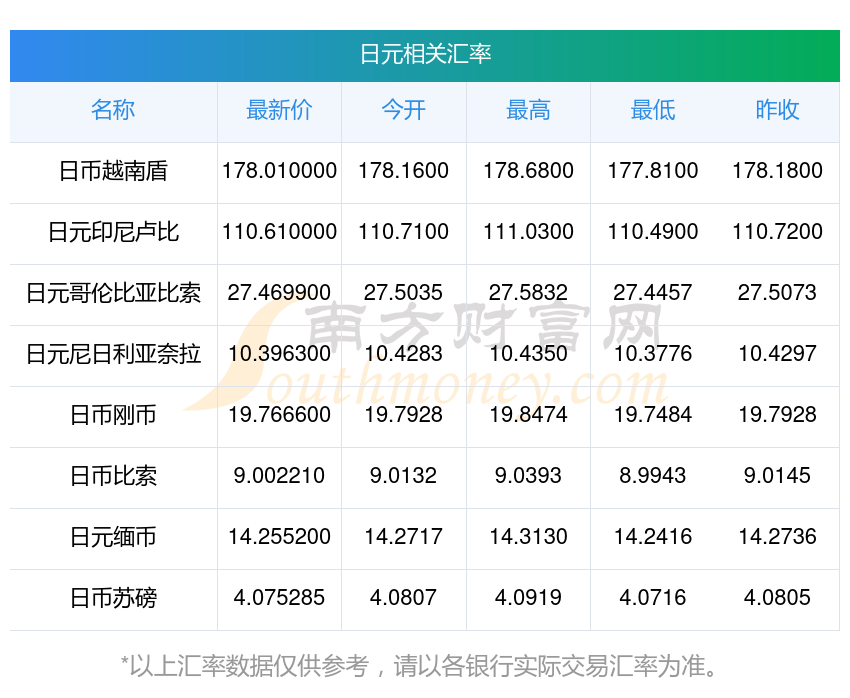Screen dimensions: 850x698
Task: Click the disclaimer footnote about 汇率数据仅供参考
Action: [419, 666]
